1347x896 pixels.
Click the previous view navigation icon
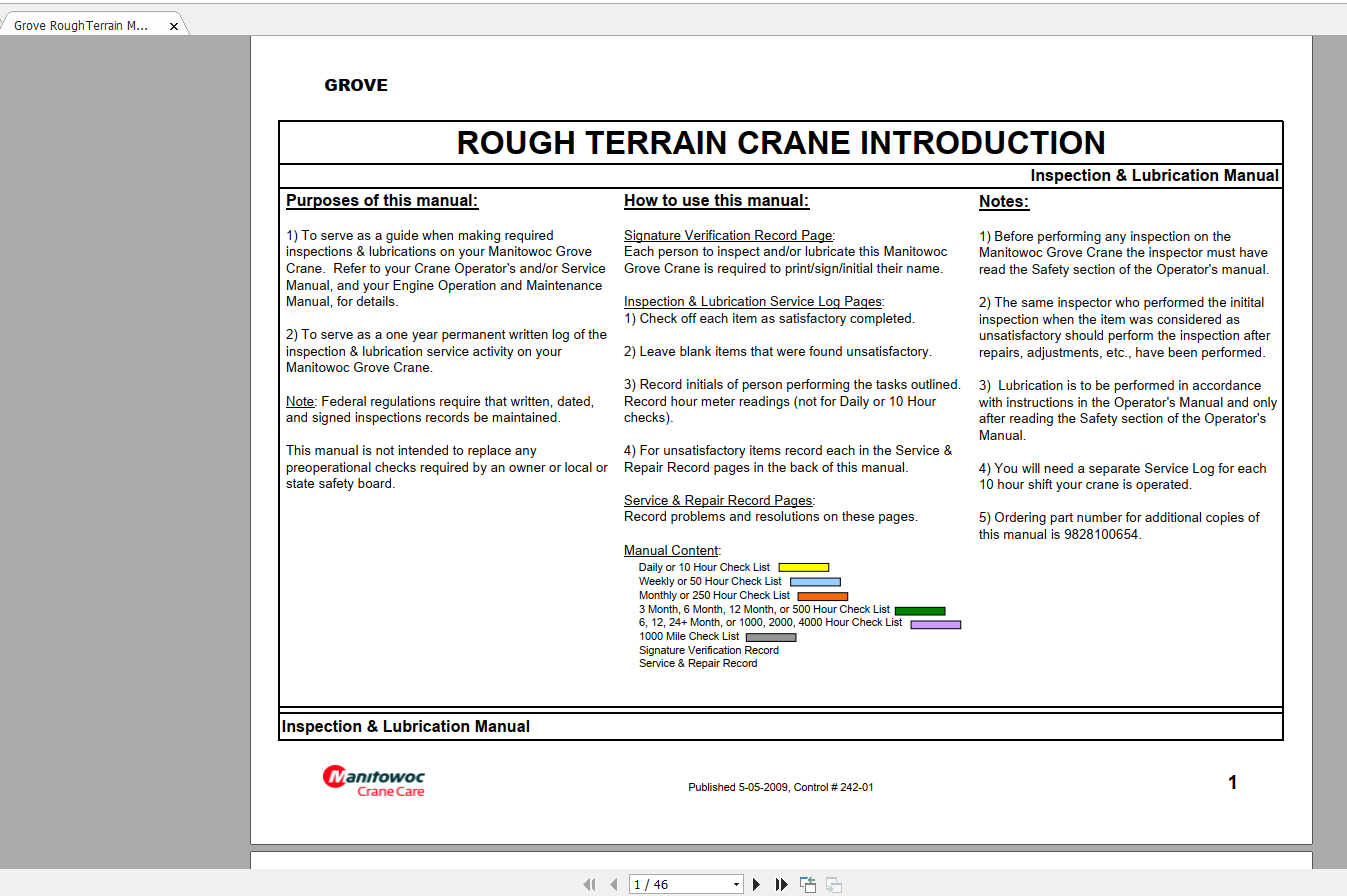[808, 884]
